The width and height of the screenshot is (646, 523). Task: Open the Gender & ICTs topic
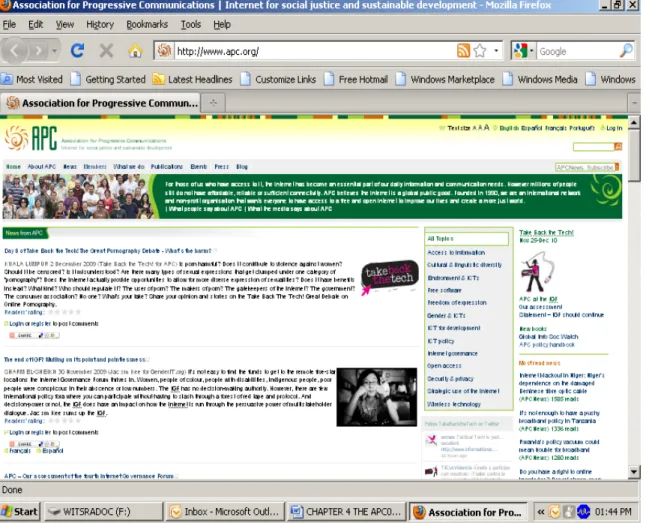(x=446, y=315)
